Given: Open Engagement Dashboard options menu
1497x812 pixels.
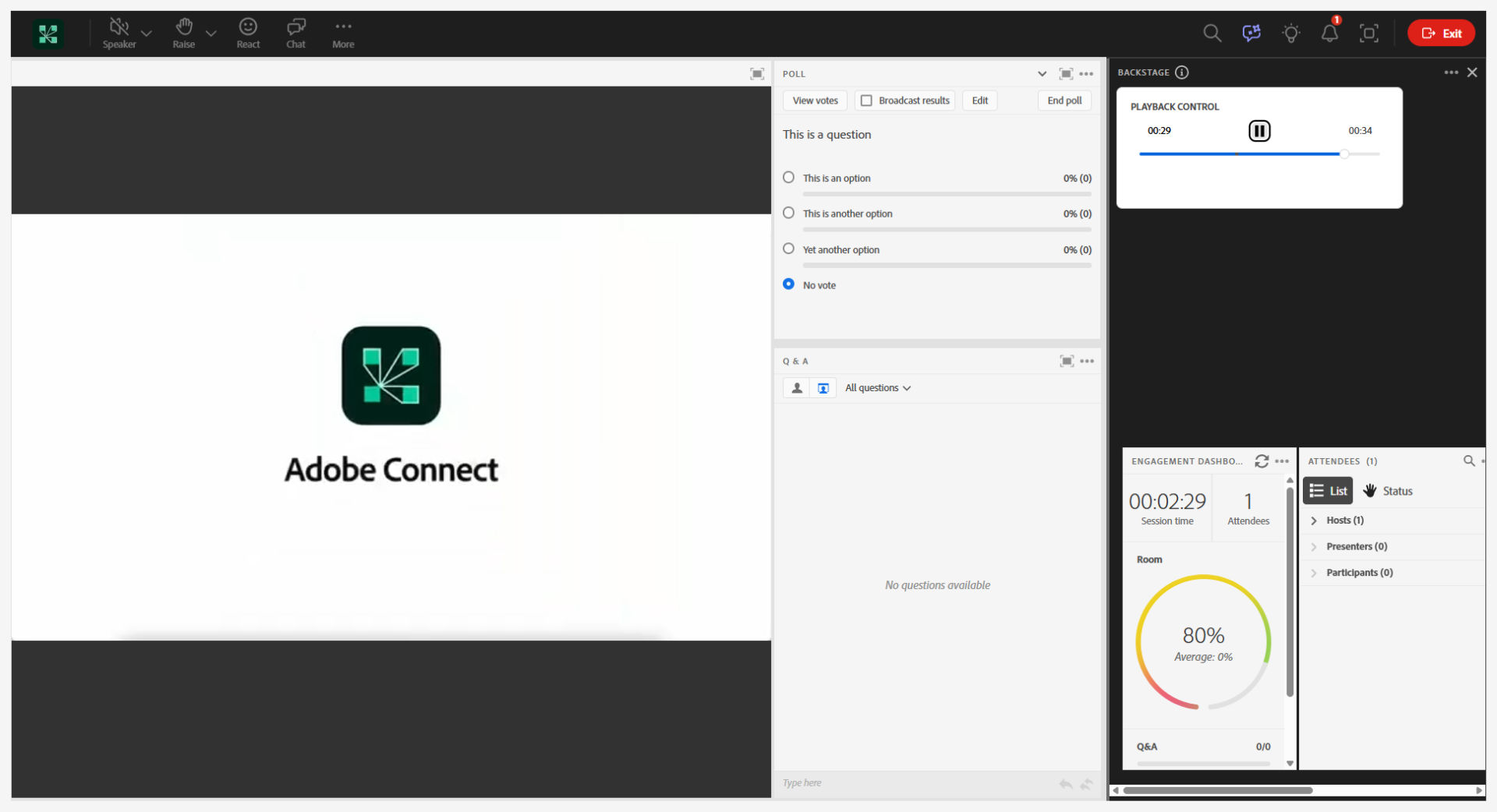Looking at the screenshot, I should coord(1282,461).
